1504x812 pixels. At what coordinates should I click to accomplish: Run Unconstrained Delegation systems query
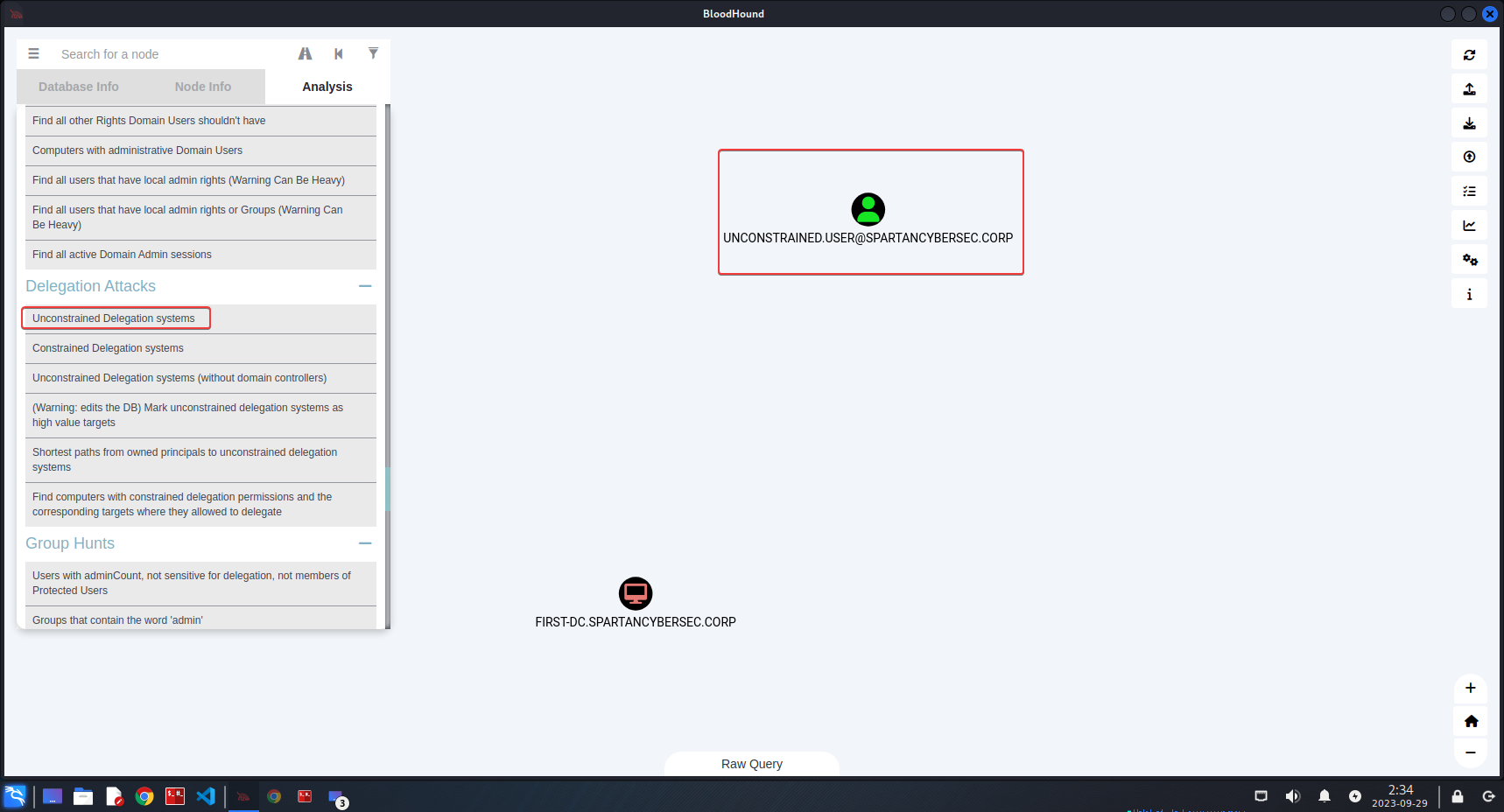pyautogui.click(x=114, y=318)
